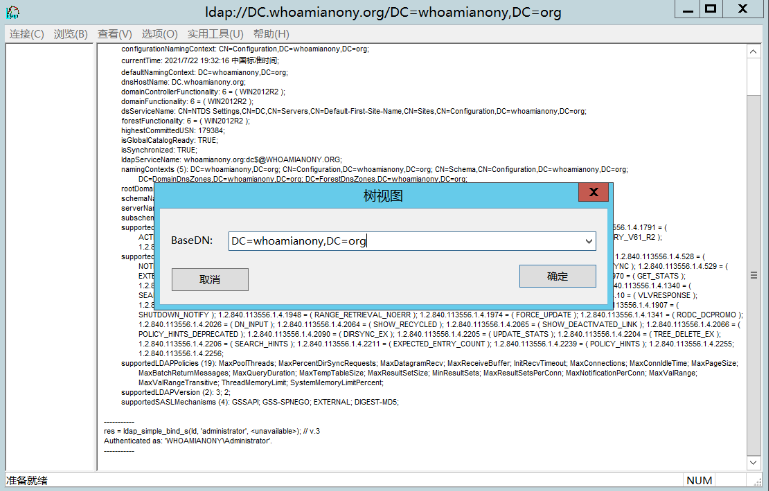Viewport: 769px width, 491px height.
Task: Click the configurationNamingContext line
Action: click(x=245, y=50)
